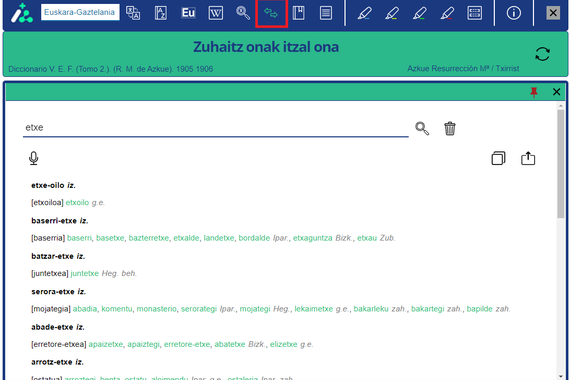Close the synonyms results panel

point(556,92)
